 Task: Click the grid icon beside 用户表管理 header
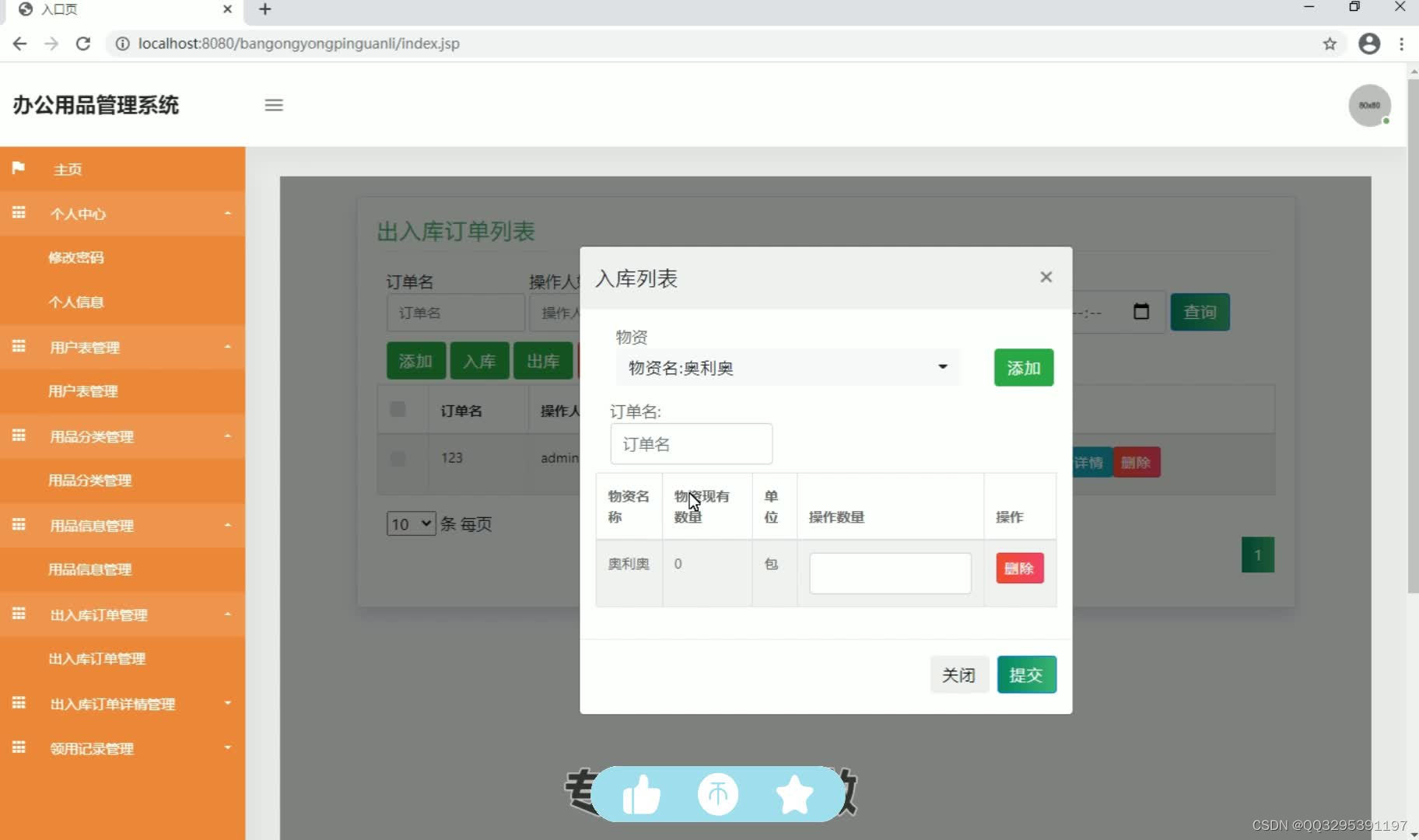click(x=19, y=346)
